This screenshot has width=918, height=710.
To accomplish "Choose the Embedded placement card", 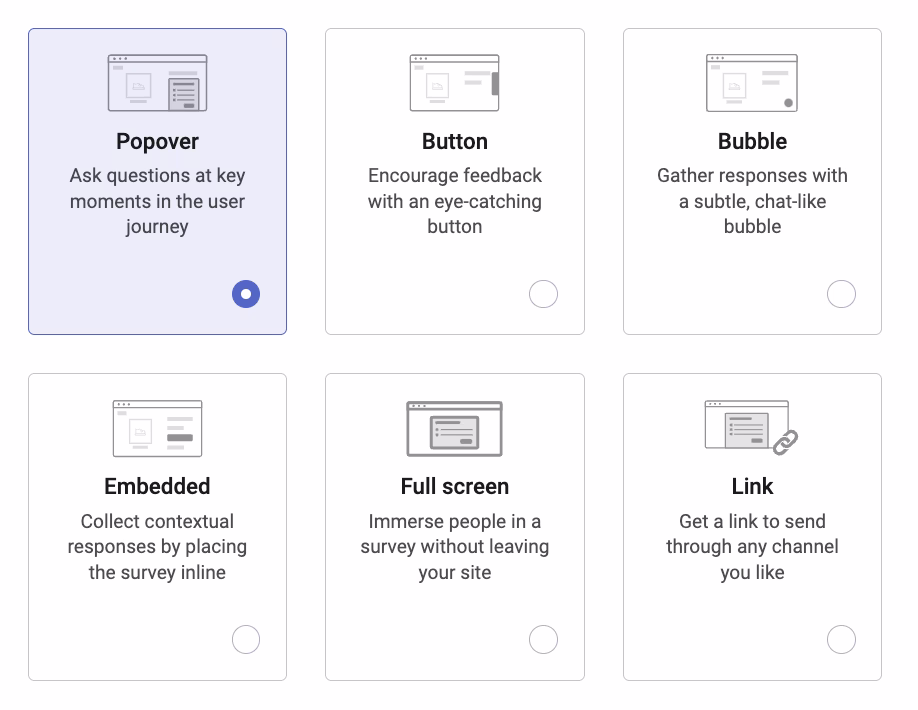I will pos(157,526).
